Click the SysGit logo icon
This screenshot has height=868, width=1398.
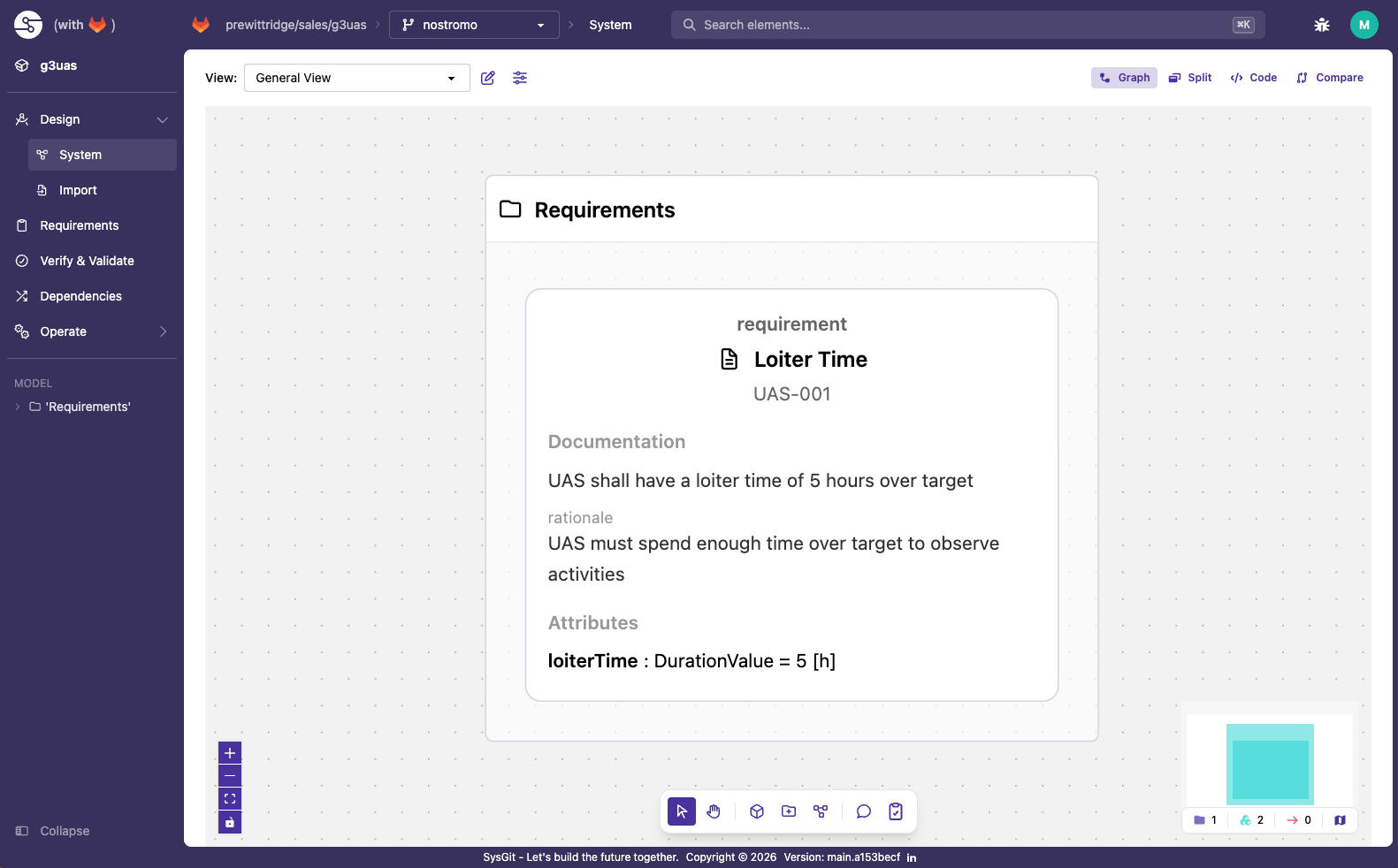(x=28, y=25)
